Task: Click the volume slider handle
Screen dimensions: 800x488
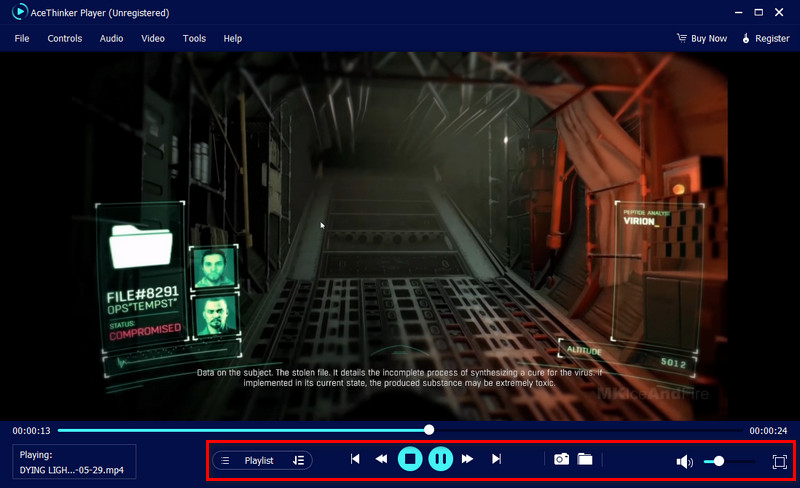Action: coord(719,461)
